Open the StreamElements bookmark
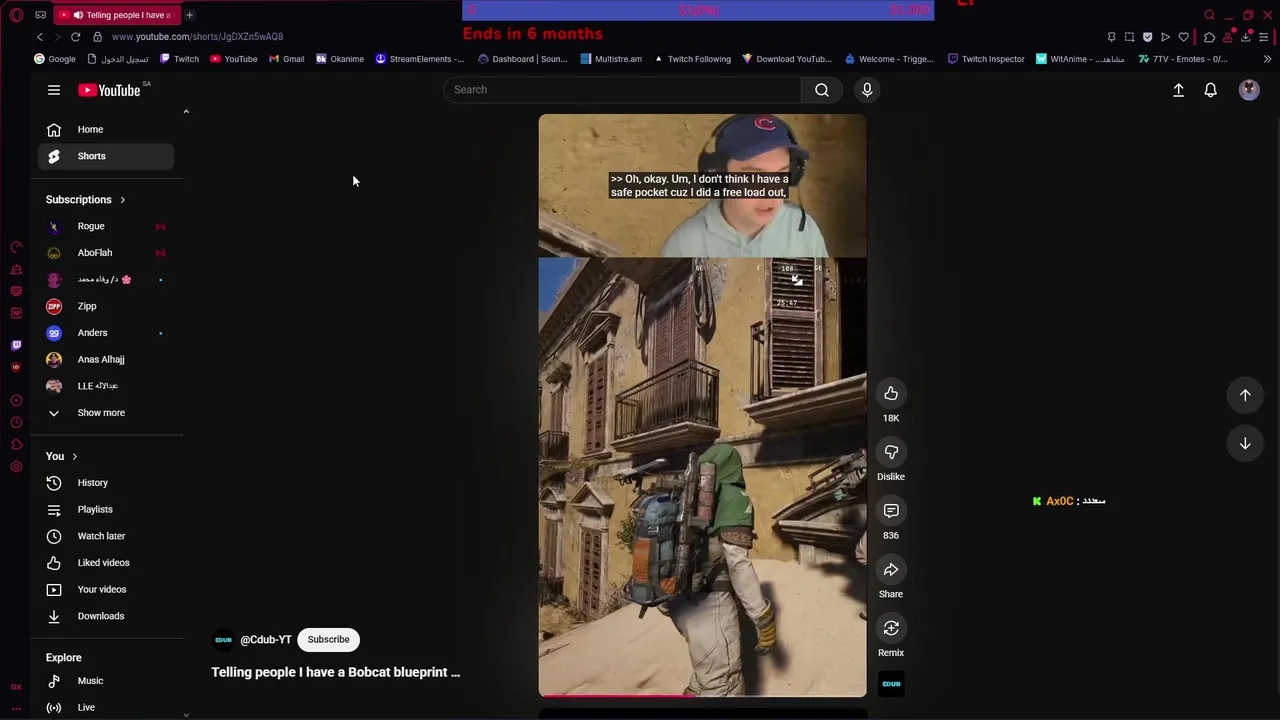1280x720 pixels. 419,59
